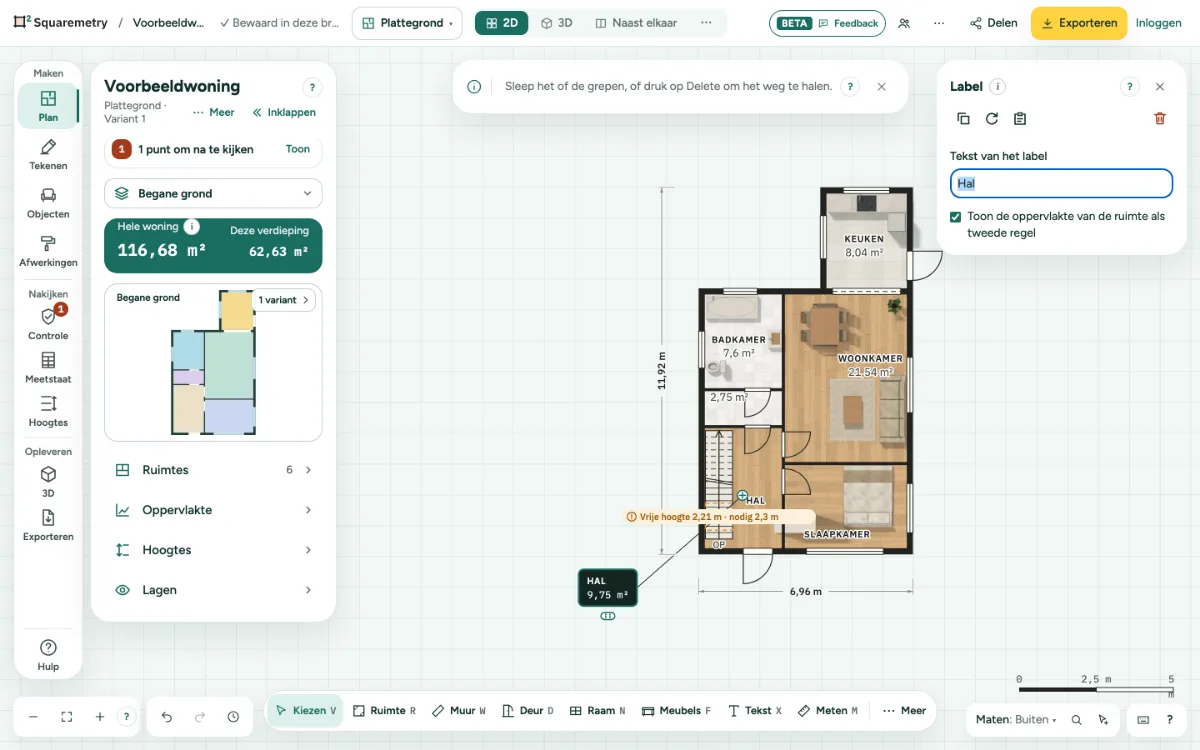Image resolution: width=1200 pixels, height=750 pixels.
Task: Zoom out with the minus button
Action: tap(33, 717)
